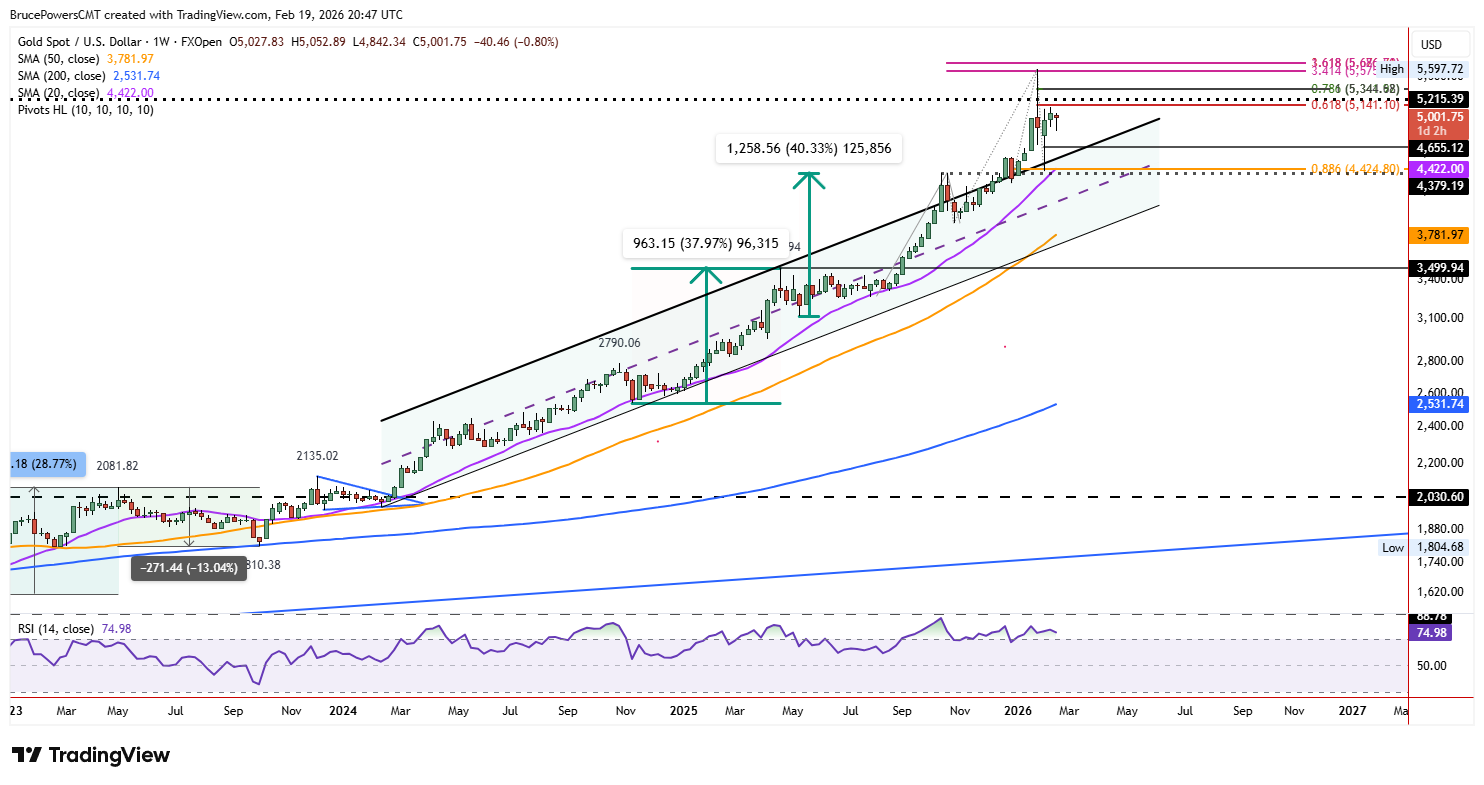Screen dimensions: 1484x785
Task: Click the 2024 label on time axis
Action: pos(343,710)
